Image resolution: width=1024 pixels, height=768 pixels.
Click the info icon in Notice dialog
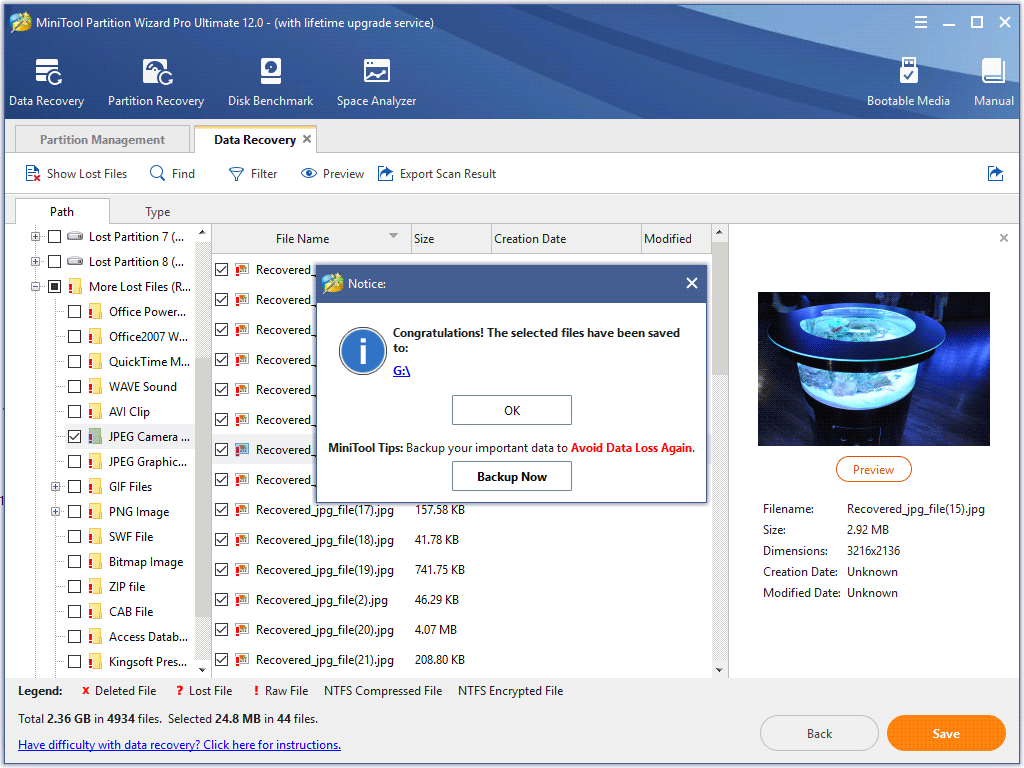coord(363,351)
